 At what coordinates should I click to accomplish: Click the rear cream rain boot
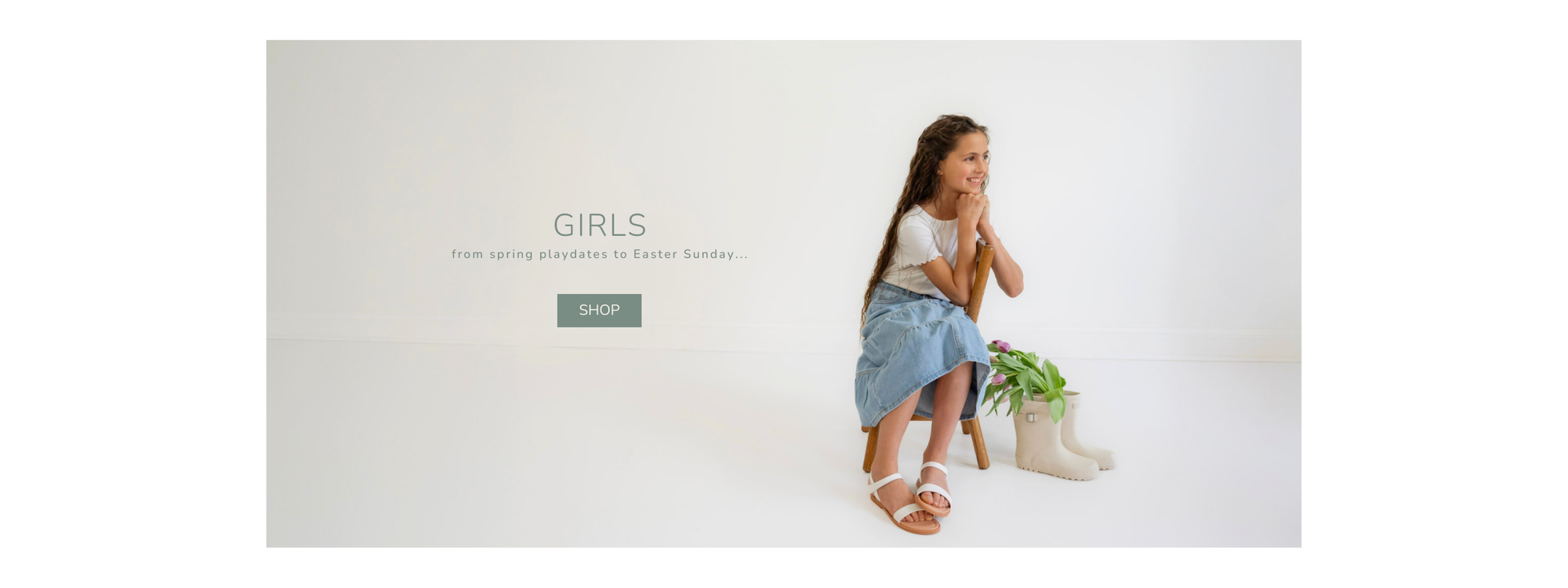[x=1086, y=431]
